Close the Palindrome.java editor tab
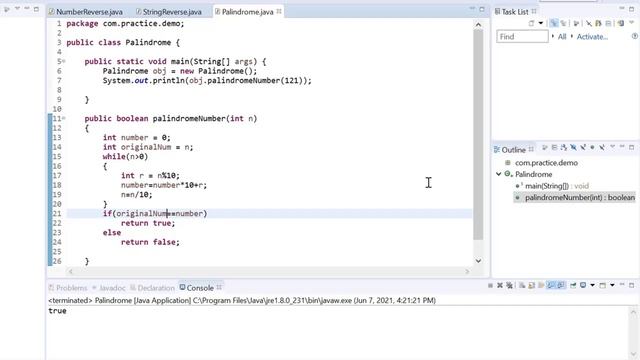This screenshot has width=640, height=360. [279, 11]
